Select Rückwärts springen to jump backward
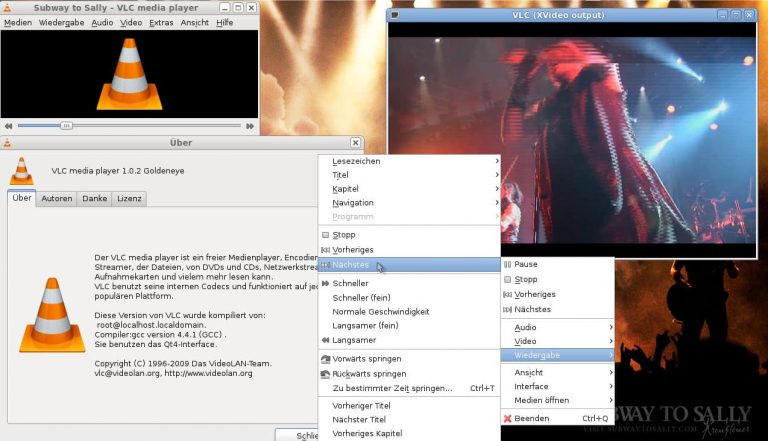The width and height of the screenshot is (768, 441). [368, 374]
